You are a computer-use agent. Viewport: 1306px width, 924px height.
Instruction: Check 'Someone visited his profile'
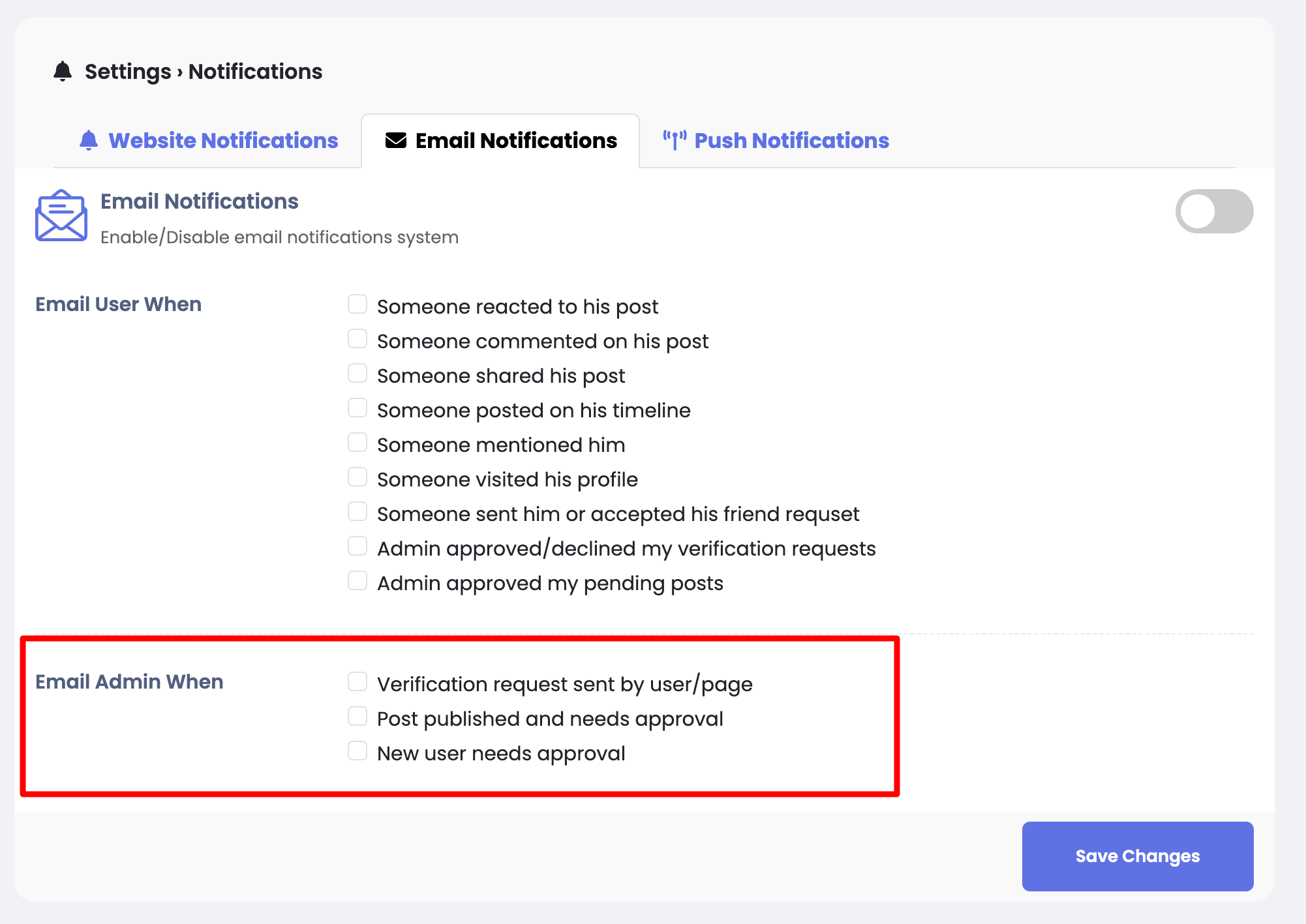[x=357, y=477]
